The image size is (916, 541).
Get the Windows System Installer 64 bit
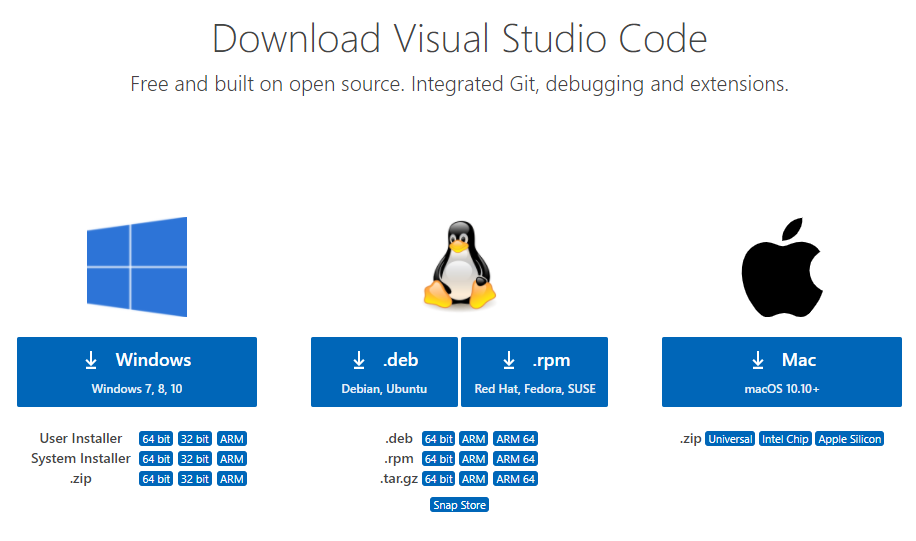[156, 459]
